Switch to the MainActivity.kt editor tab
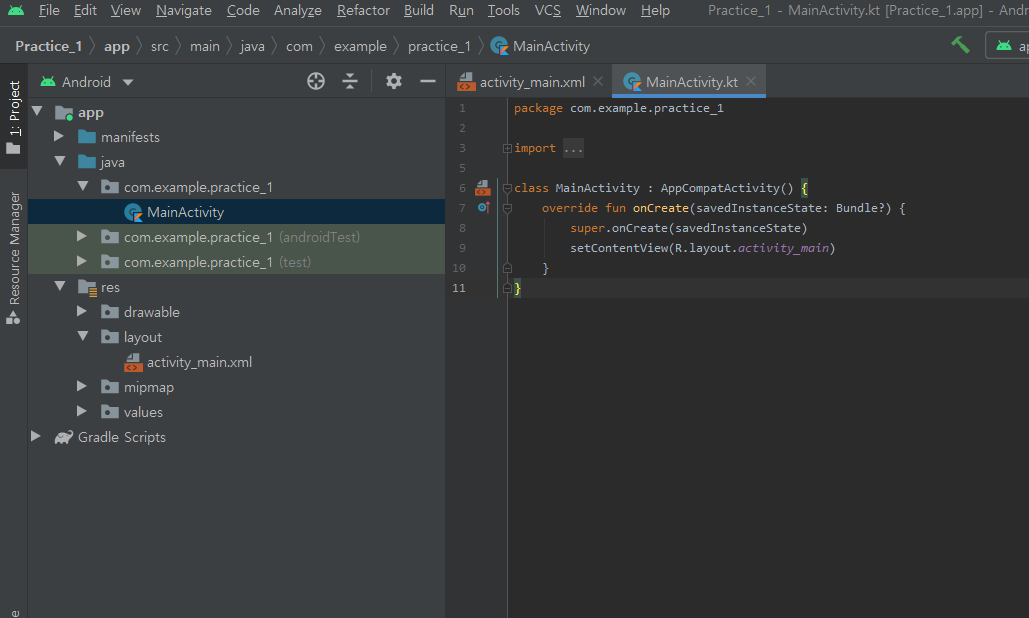The image size is (1029, 618). [689, 82]
